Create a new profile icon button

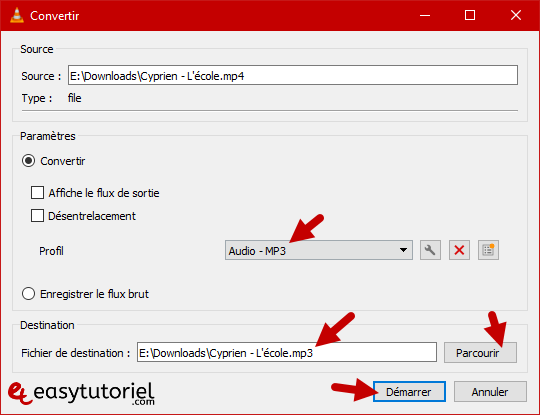(x=488, y=250)
